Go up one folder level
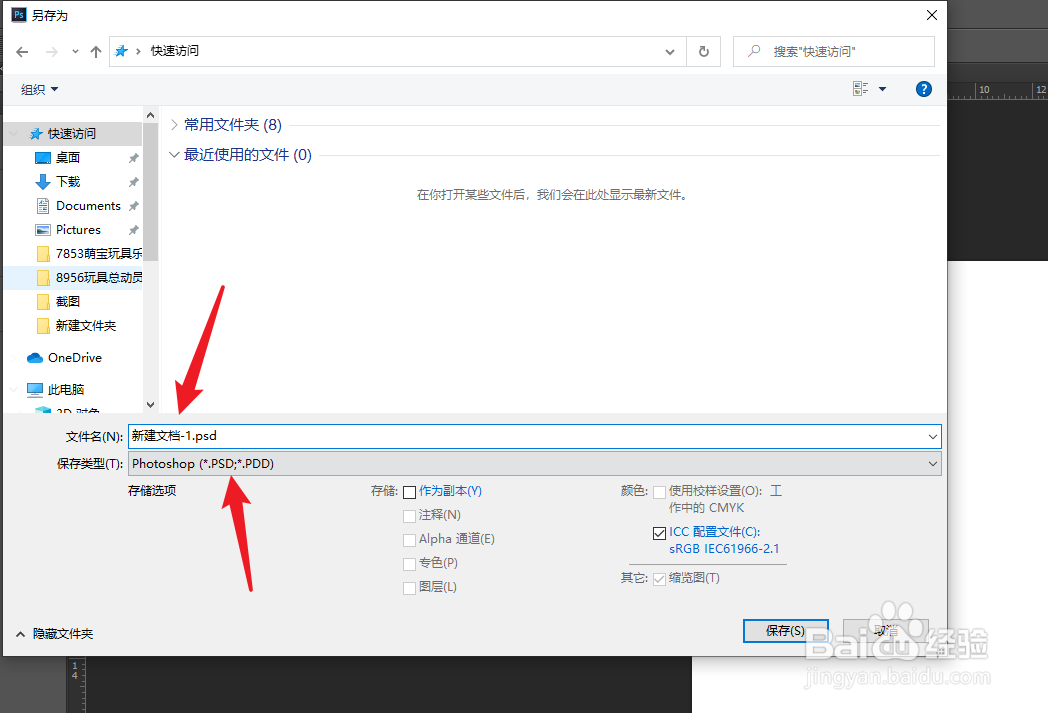This screenshot has height=713, width=1048. (96, 51)
